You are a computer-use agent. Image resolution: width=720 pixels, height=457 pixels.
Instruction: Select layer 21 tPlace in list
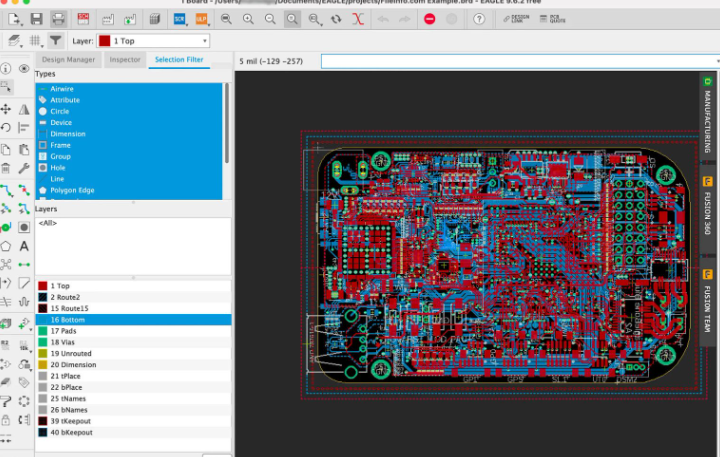click(133, 376)
